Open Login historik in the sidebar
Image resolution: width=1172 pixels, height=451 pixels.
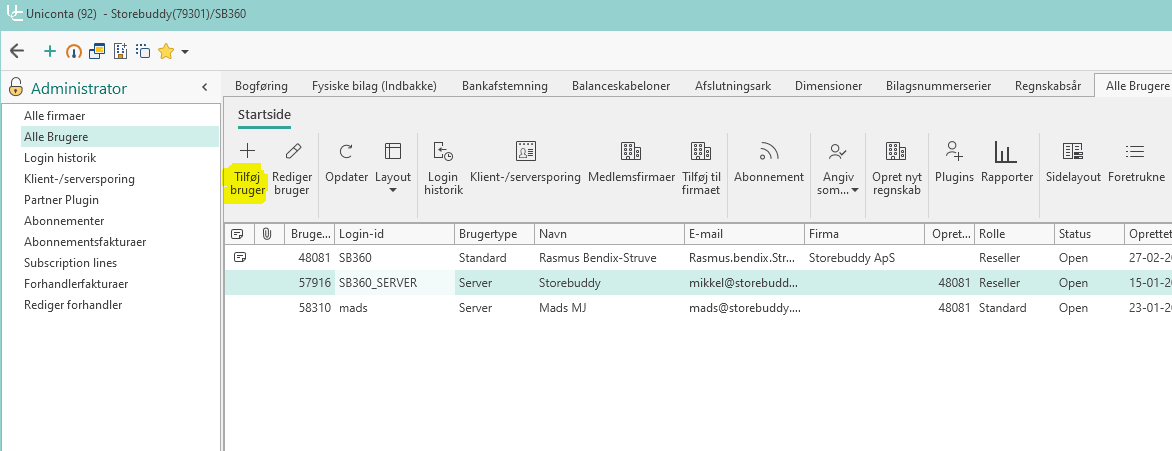(60, 158)
